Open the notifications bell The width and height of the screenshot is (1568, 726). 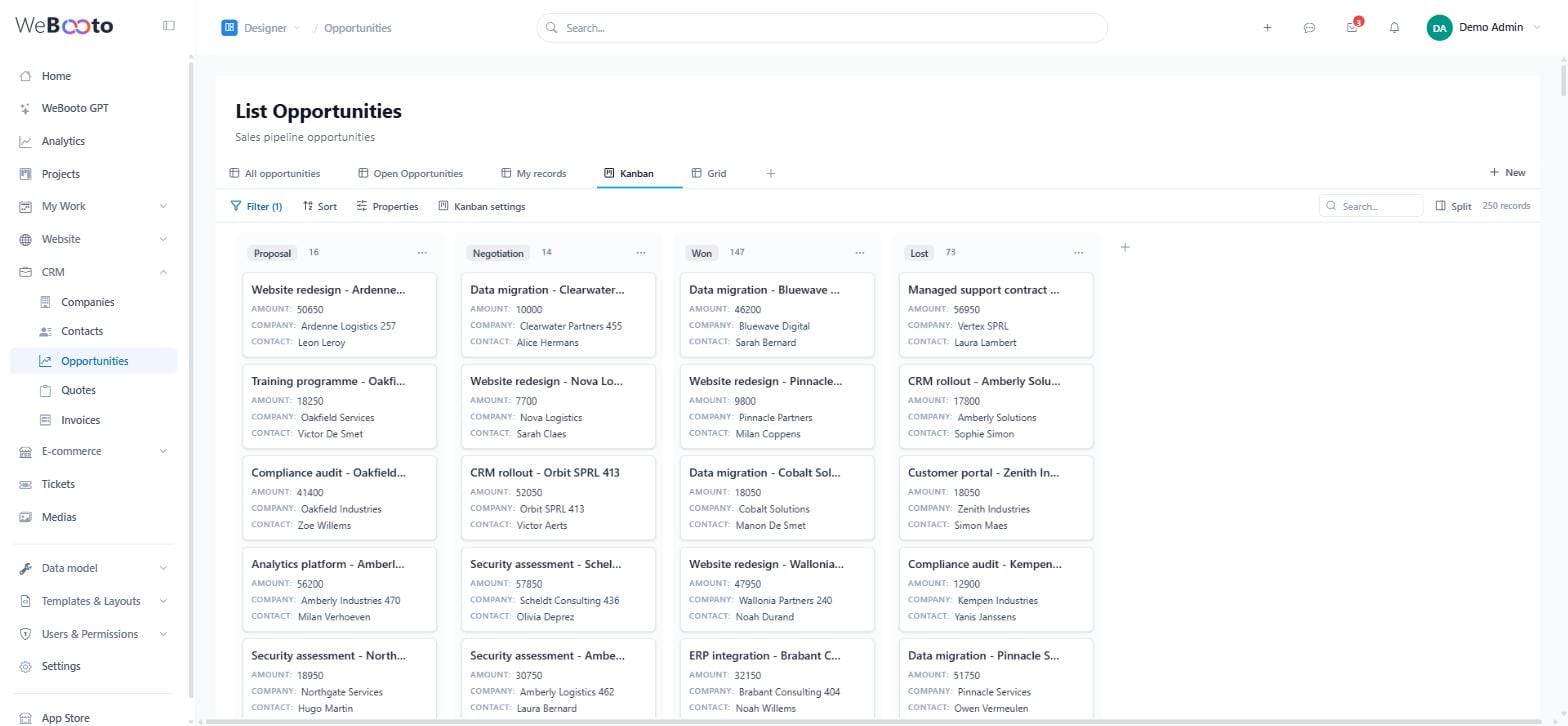1394,28
